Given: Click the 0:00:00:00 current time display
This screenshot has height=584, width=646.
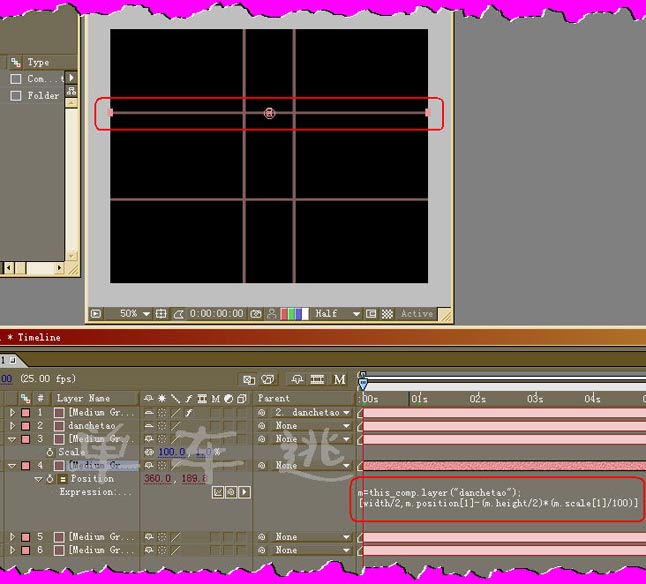Looking at the screenshot, I should (217, 314).
